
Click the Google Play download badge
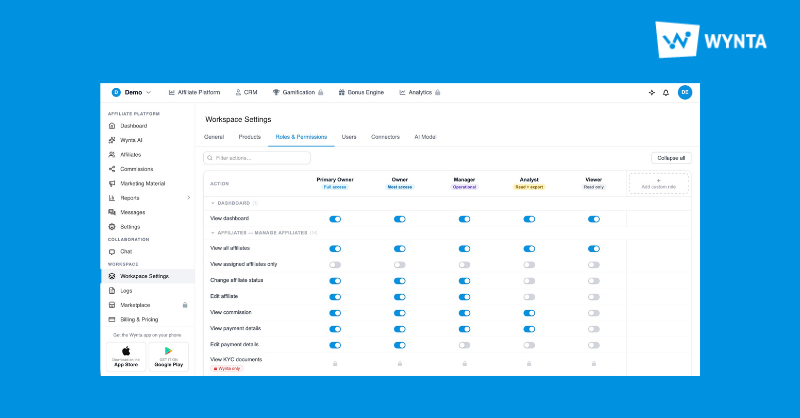coord(168,356)
